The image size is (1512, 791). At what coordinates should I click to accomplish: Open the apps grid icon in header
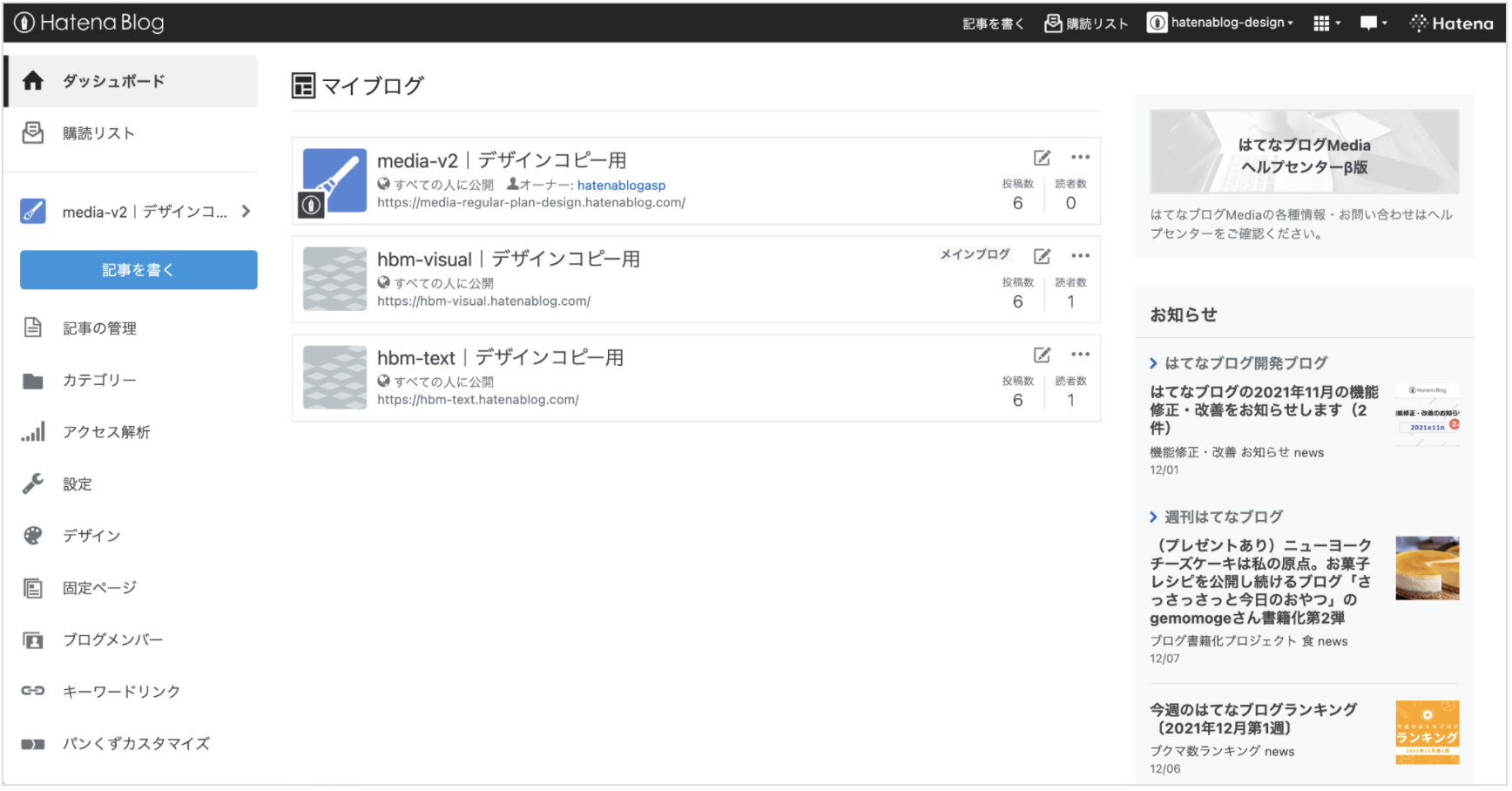point(1326,24)
